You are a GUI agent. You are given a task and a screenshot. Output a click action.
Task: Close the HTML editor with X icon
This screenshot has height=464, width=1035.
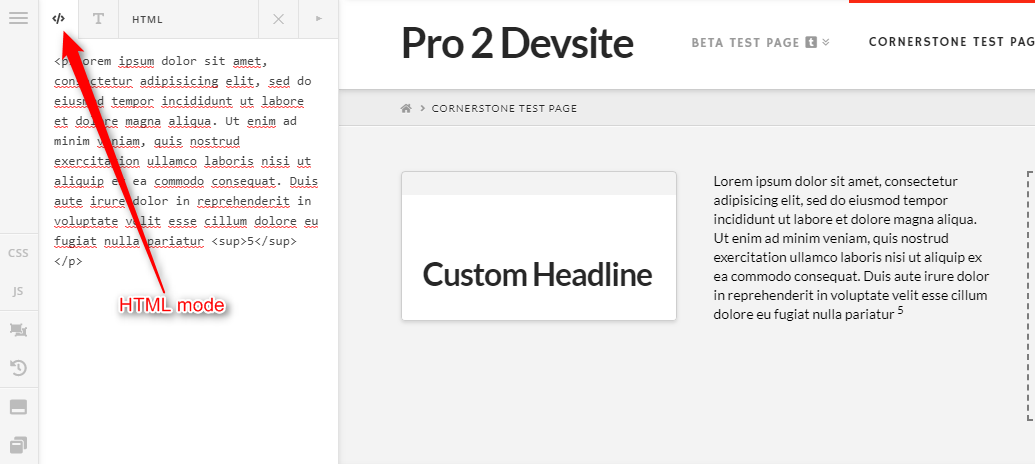(279, 19)
